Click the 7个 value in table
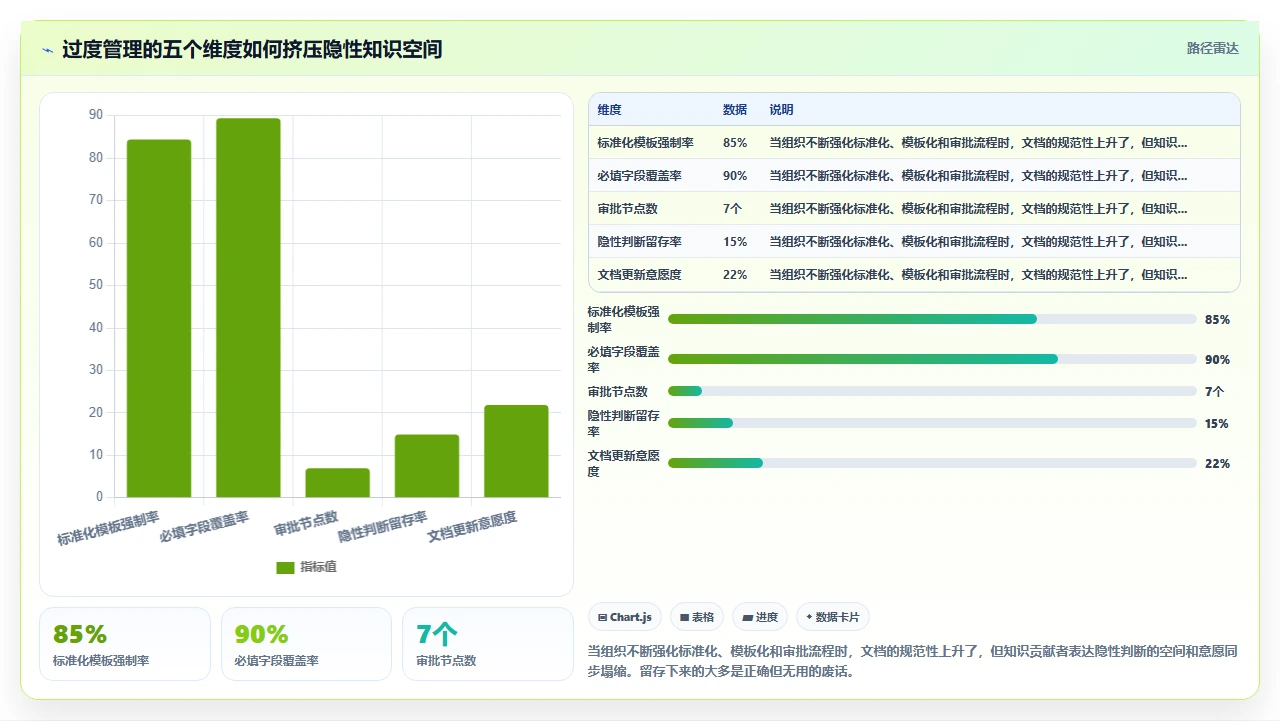 pyautogui.click(x=732, y=209)
